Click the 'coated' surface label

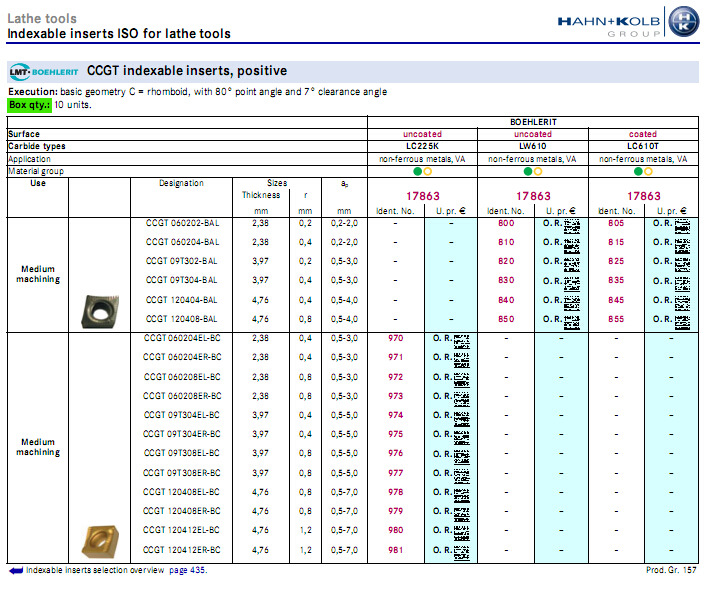coord(643,134)
